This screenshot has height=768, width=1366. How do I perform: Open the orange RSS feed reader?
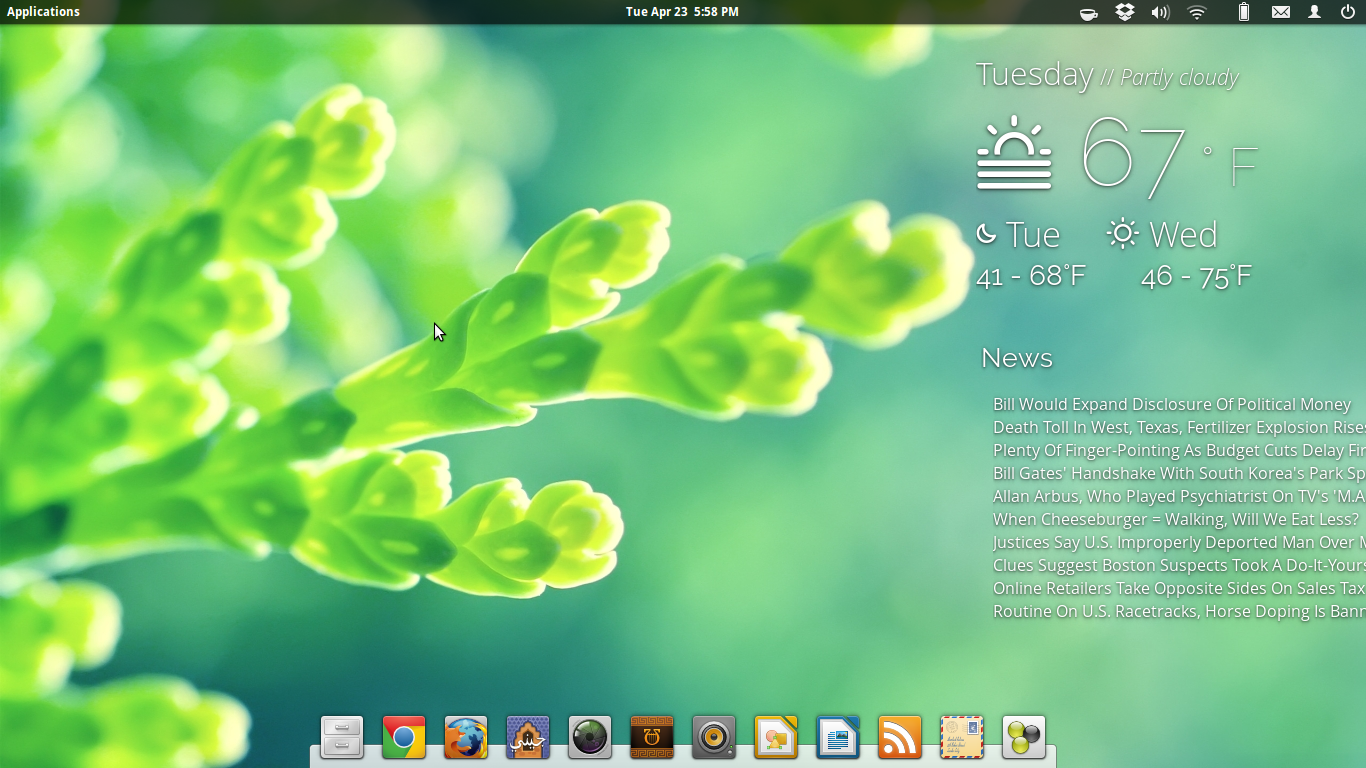[900, 738]
